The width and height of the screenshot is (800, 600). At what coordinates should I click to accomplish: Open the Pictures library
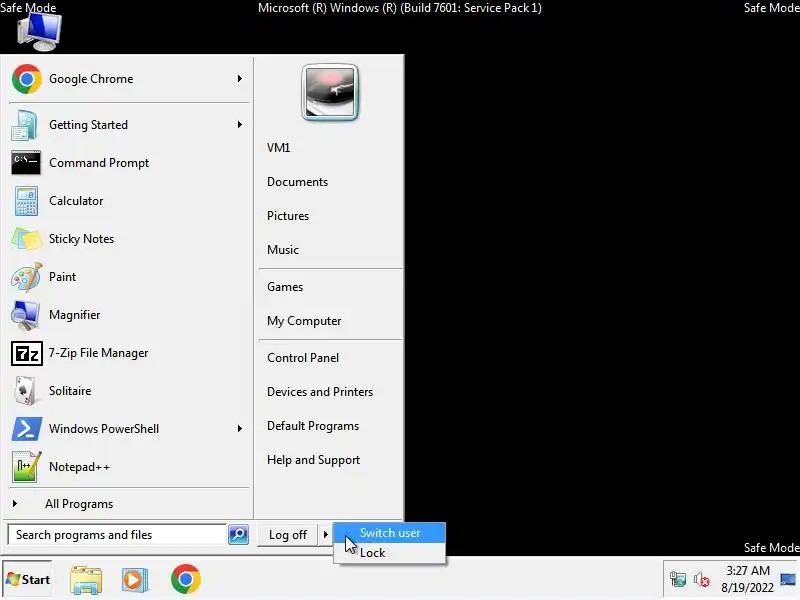tap(288, 216)
